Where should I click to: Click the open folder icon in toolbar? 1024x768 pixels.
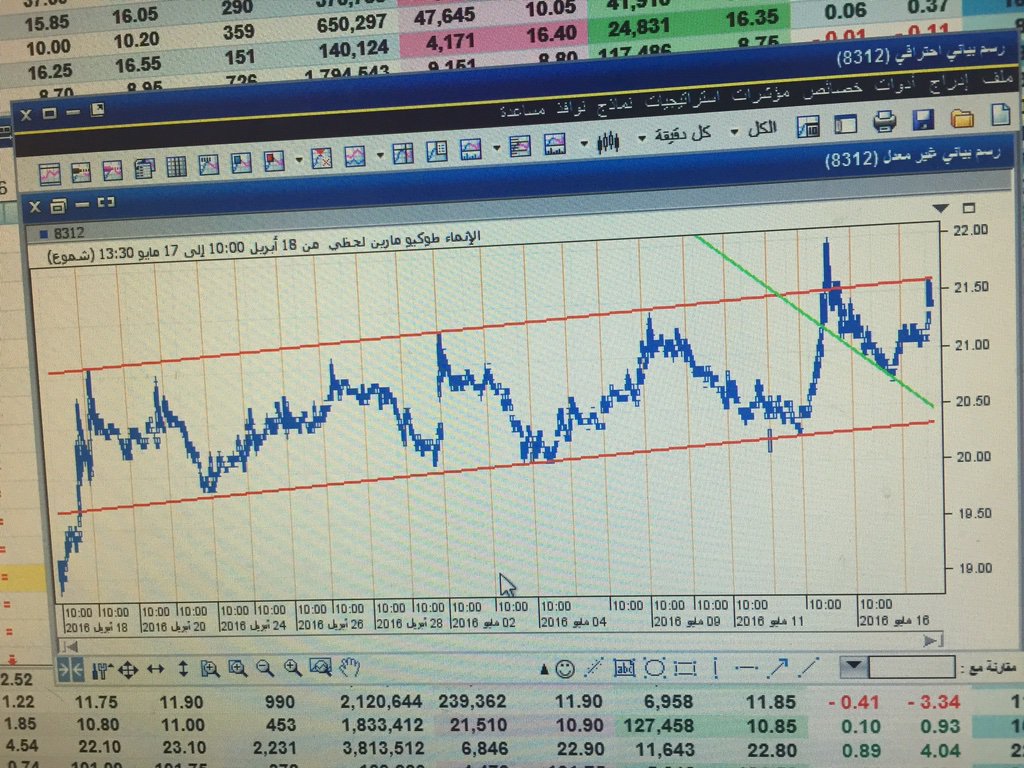tap(962, 118)
